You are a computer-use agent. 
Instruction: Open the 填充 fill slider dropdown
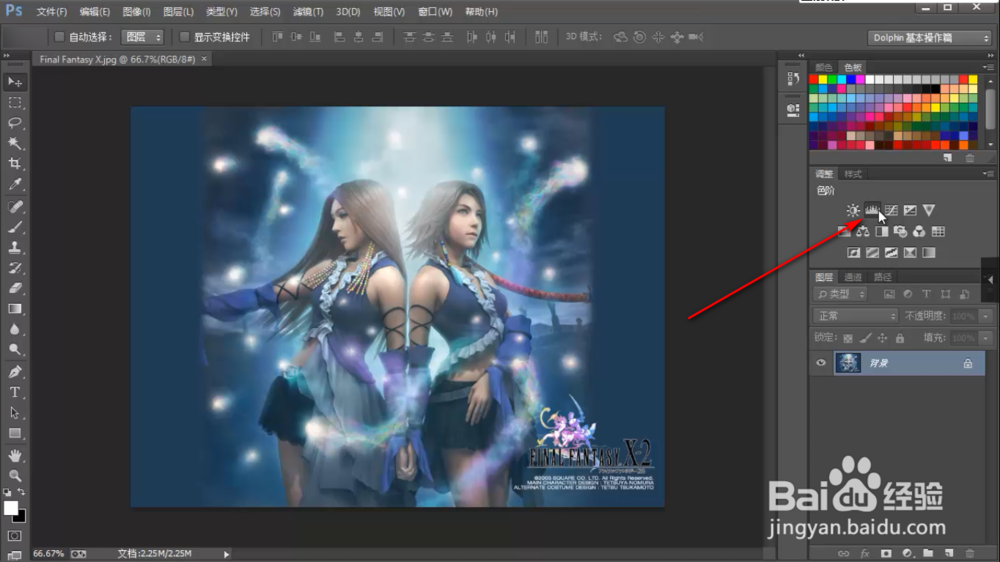[986, 338]
